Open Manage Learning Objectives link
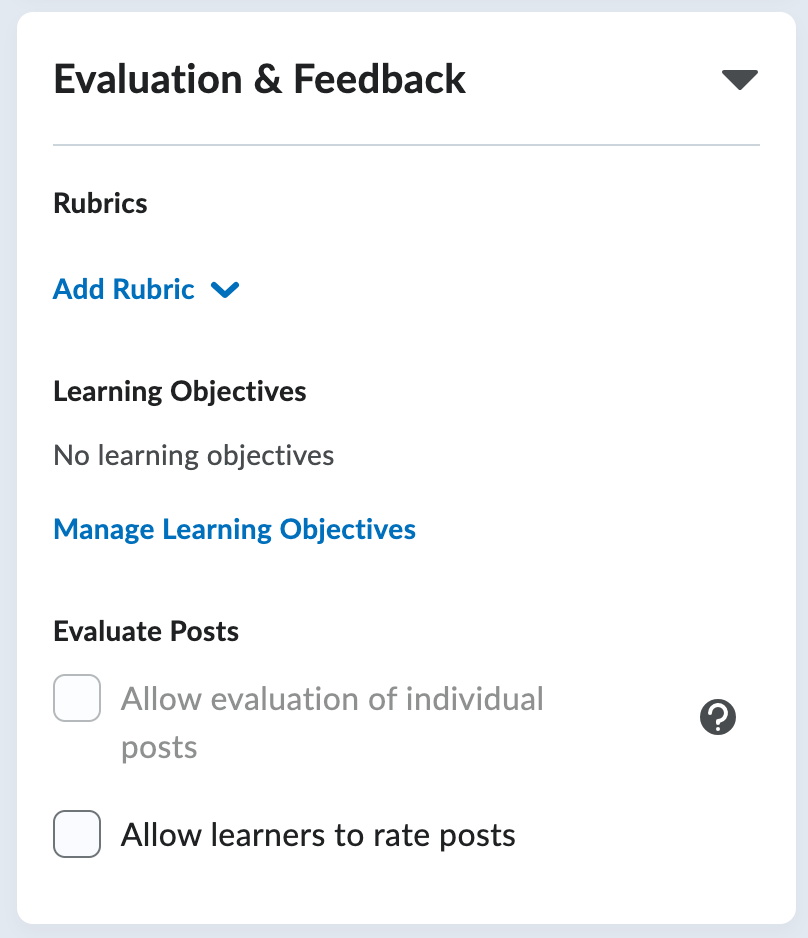Viewport: 808px width, 938px height. coord(234,529)
